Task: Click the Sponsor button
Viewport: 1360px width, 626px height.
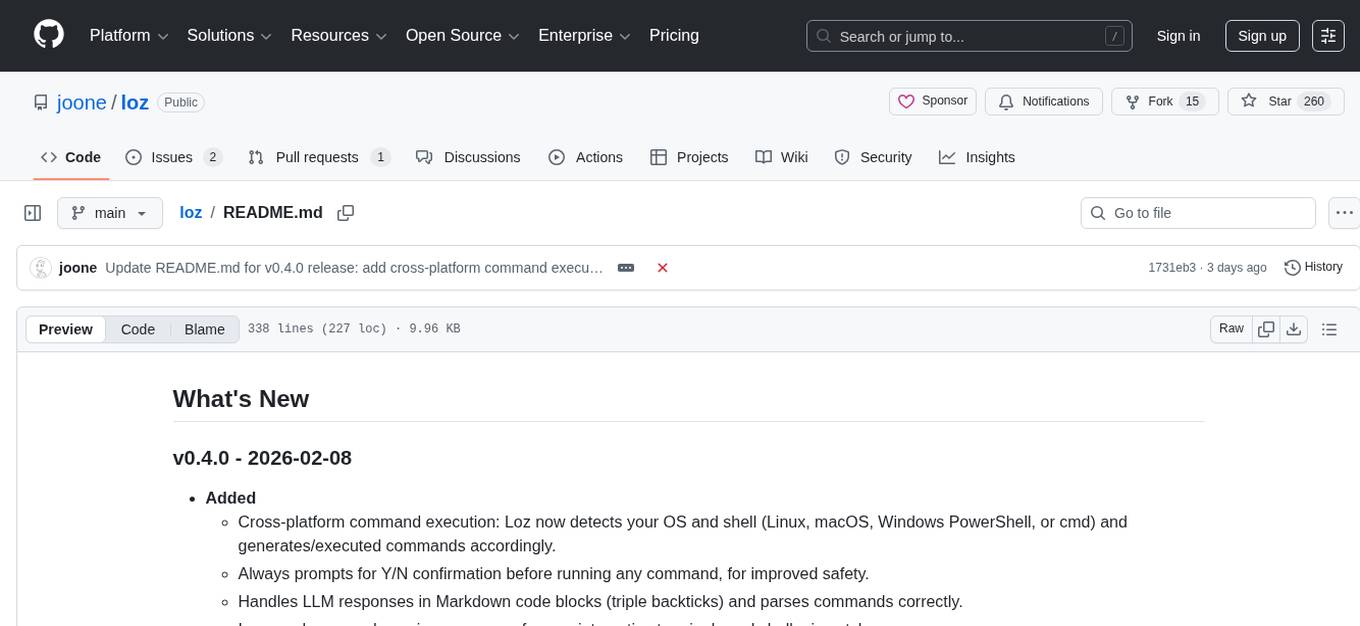Action: [932, 101]
